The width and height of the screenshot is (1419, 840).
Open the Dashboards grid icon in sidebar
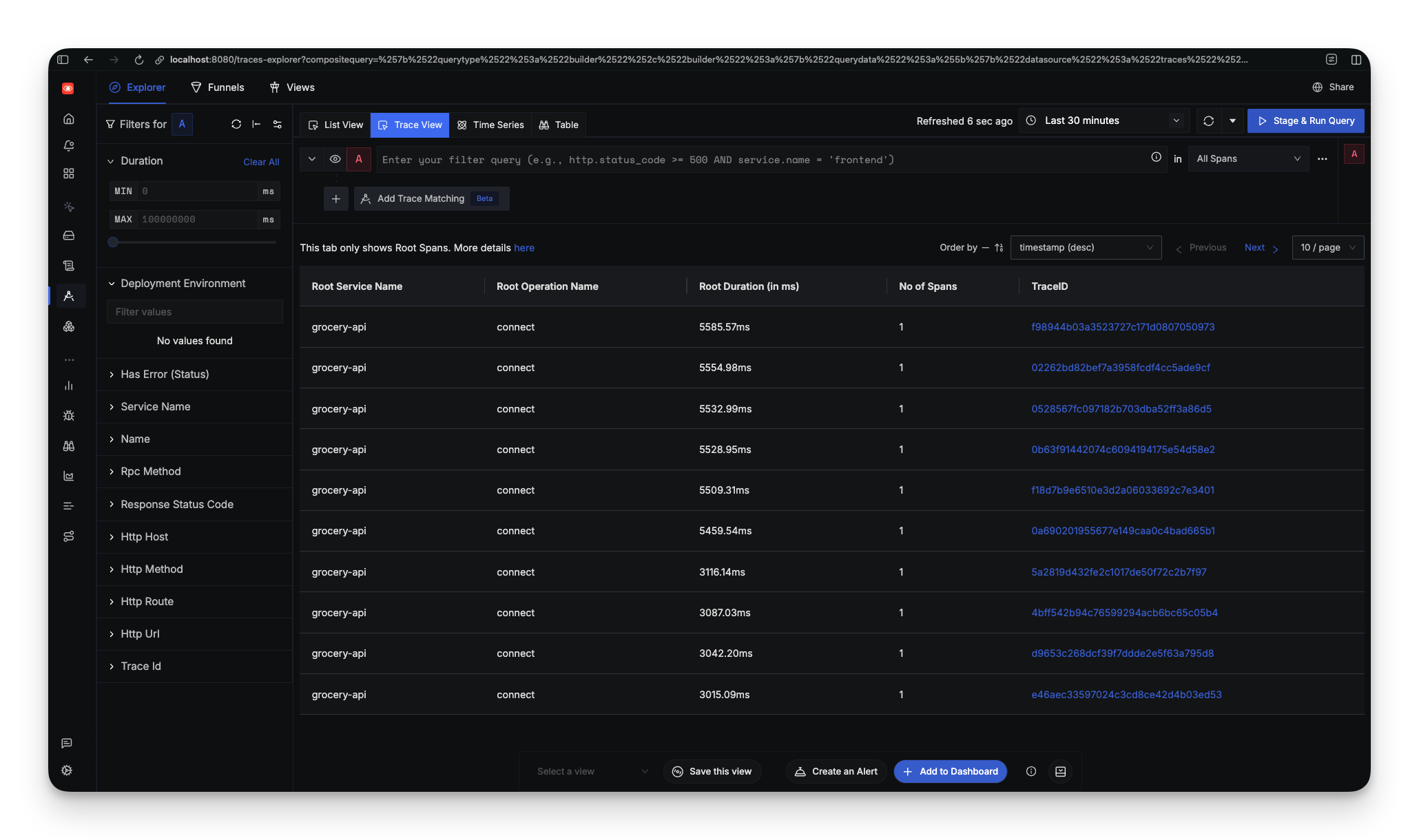point(69,174)
